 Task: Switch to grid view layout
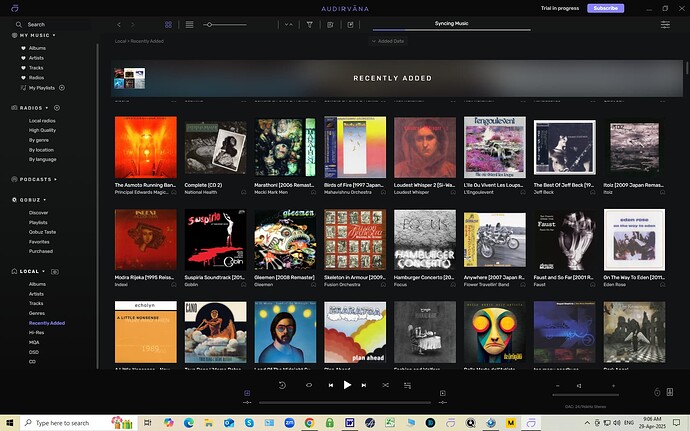pos(168,25)
